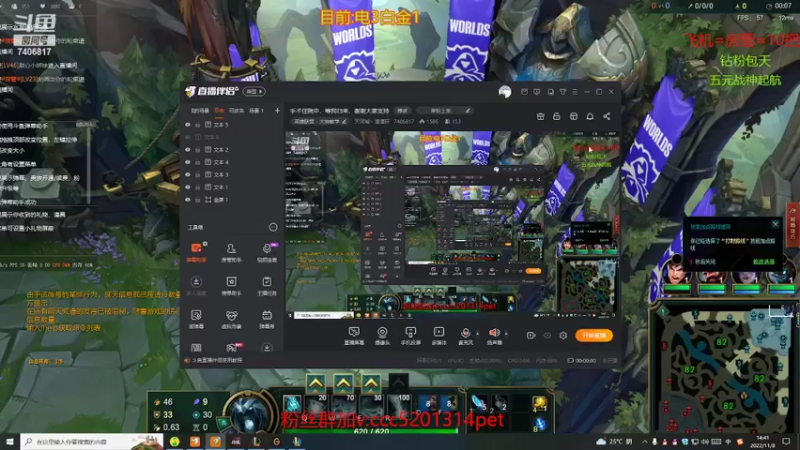Click the first ally portrait above minimap
800x450 pixels.
[x=677, y=273]
